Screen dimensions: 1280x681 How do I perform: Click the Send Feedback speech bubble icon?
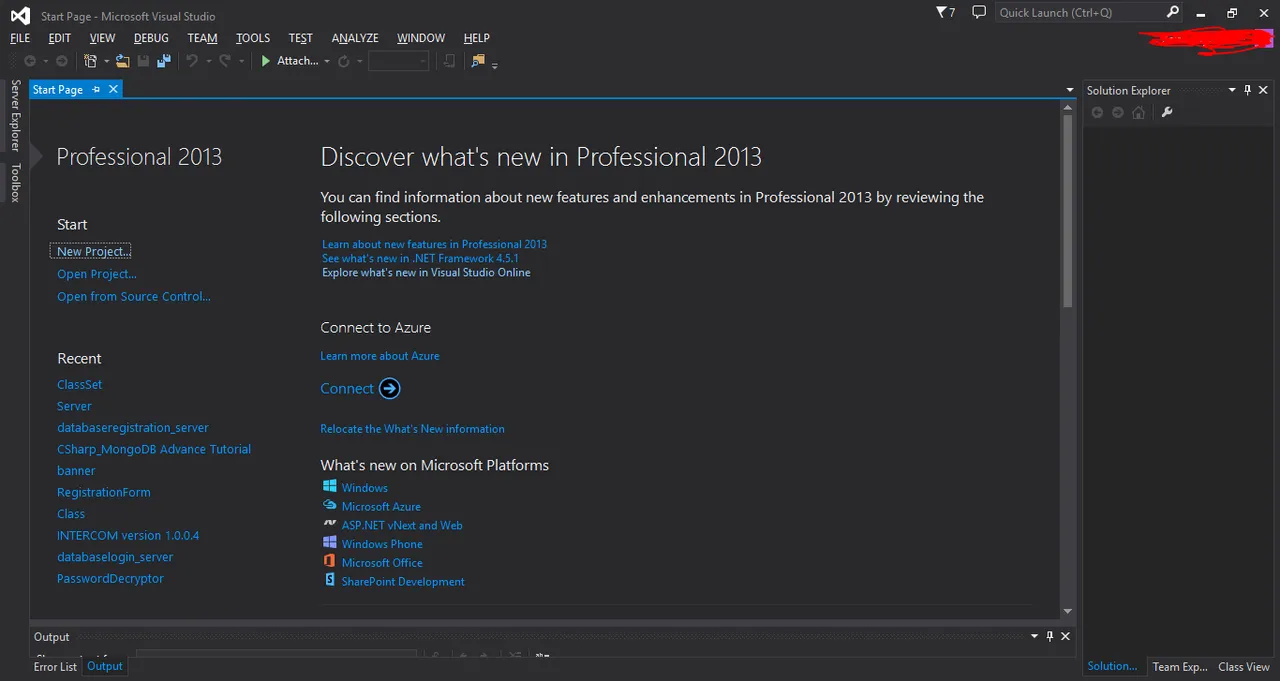[979, 12]
